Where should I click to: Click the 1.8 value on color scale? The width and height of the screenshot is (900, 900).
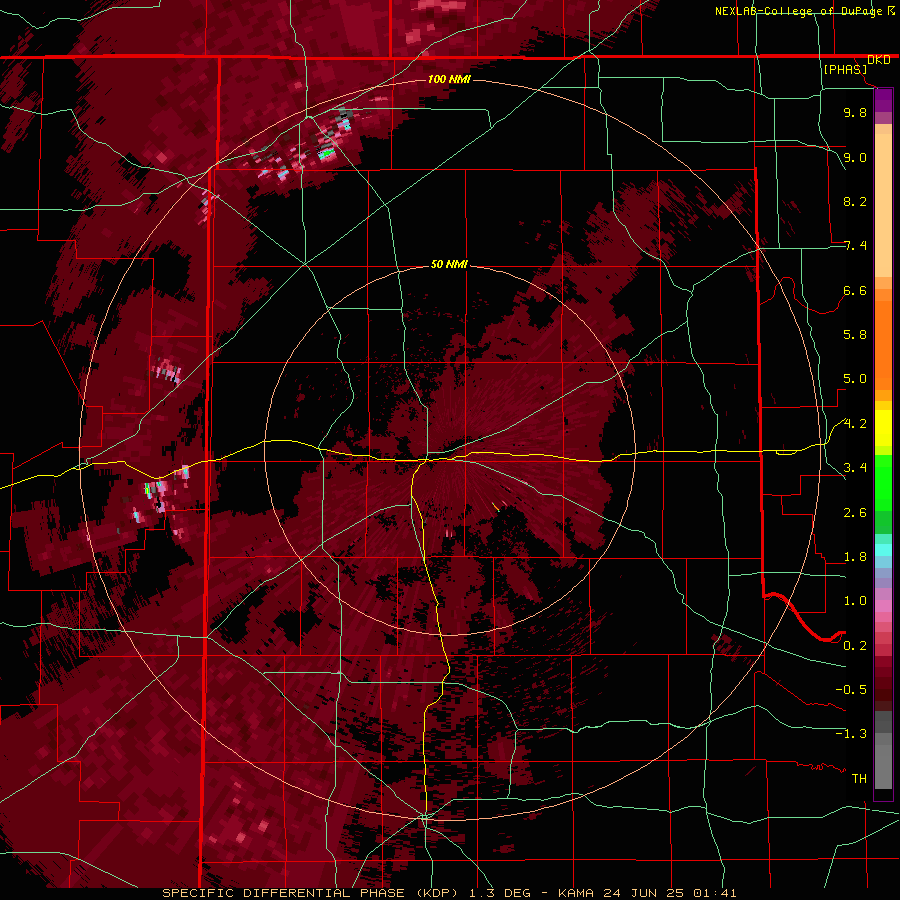[x=855, y=557]
